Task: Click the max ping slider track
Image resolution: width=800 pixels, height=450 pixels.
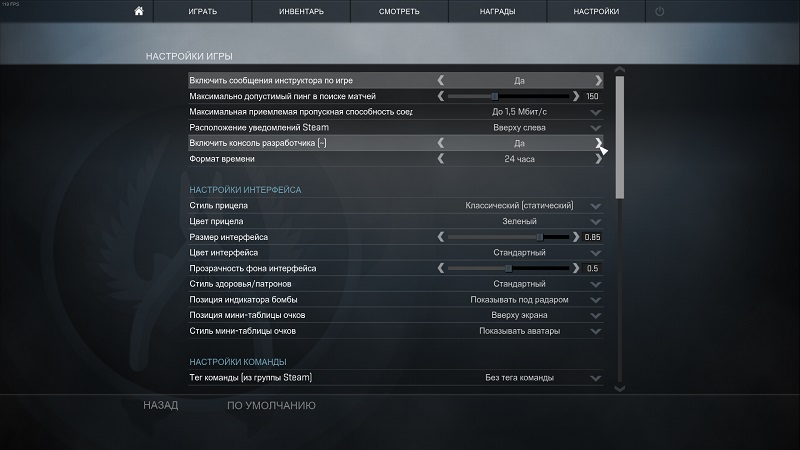Action: 508,96
